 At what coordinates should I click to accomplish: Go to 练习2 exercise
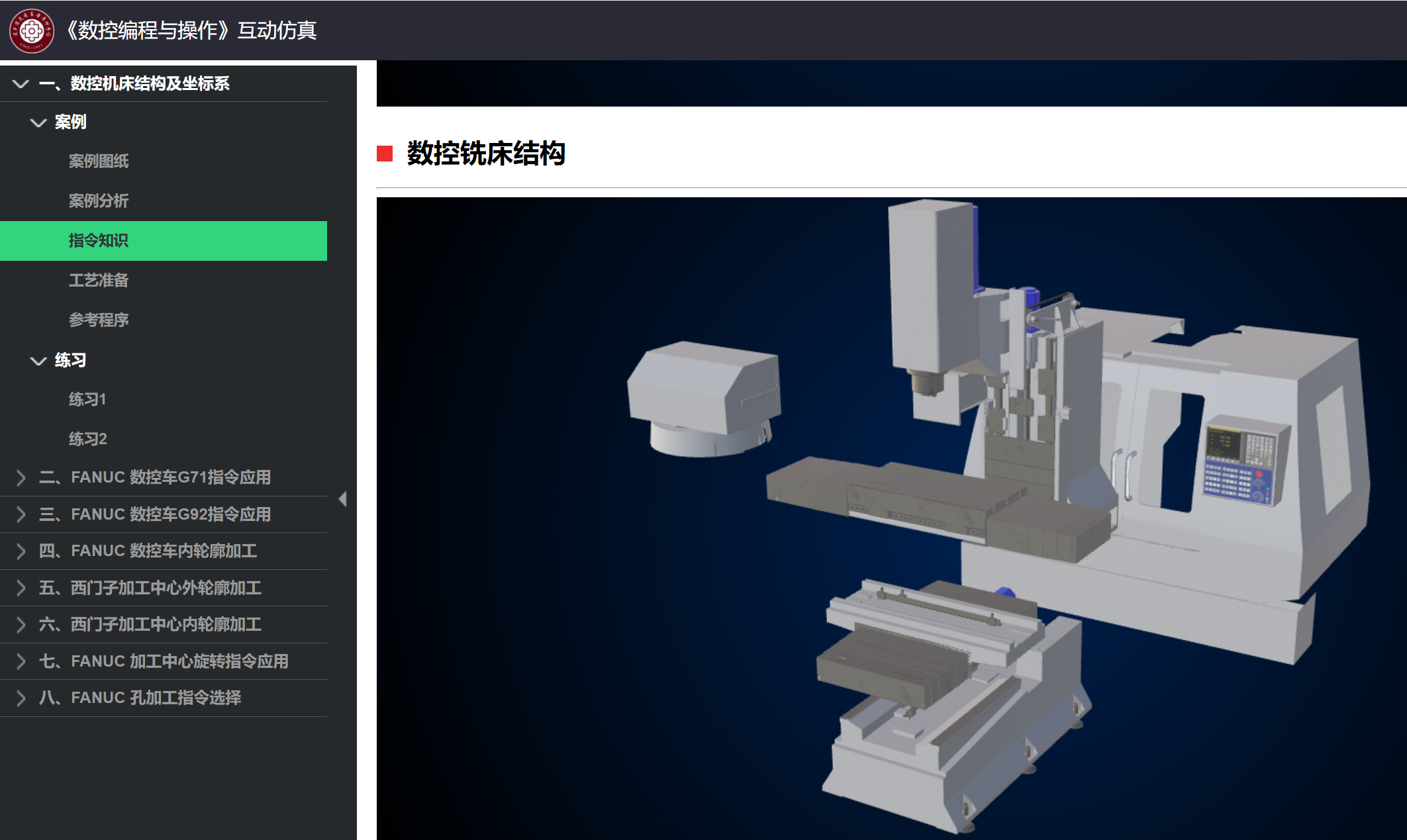click(87, 440)
